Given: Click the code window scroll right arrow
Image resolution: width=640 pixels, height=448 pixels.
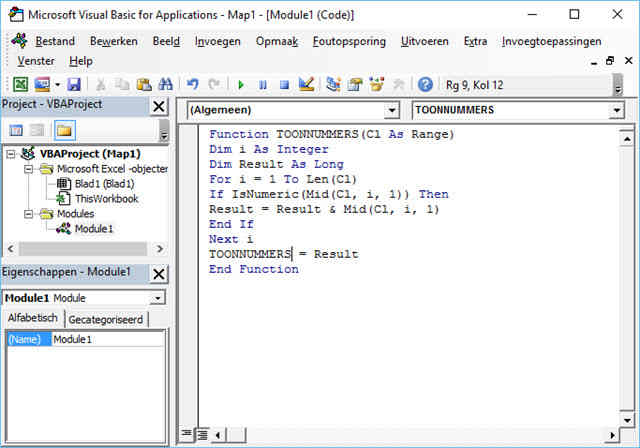Looking at the screenshot, I should (x=612, y=435).
